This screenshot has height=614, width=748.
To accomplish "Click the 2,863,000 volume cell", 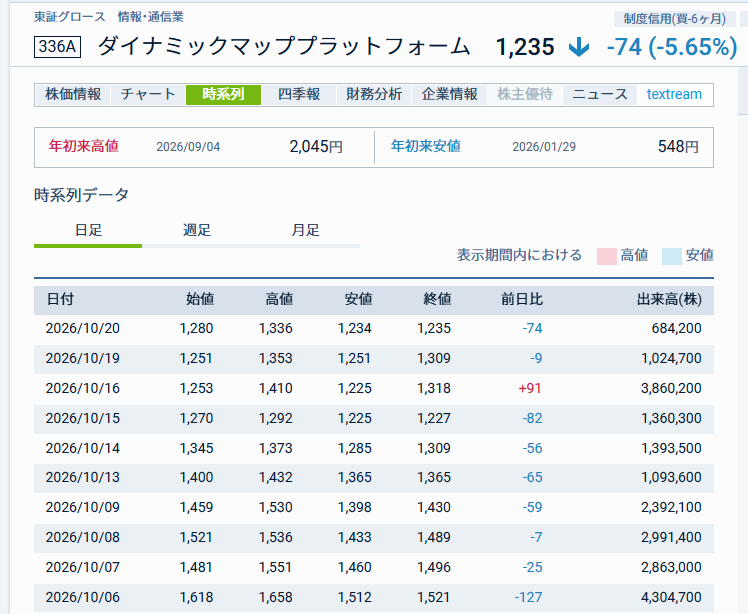I will 671,567.
